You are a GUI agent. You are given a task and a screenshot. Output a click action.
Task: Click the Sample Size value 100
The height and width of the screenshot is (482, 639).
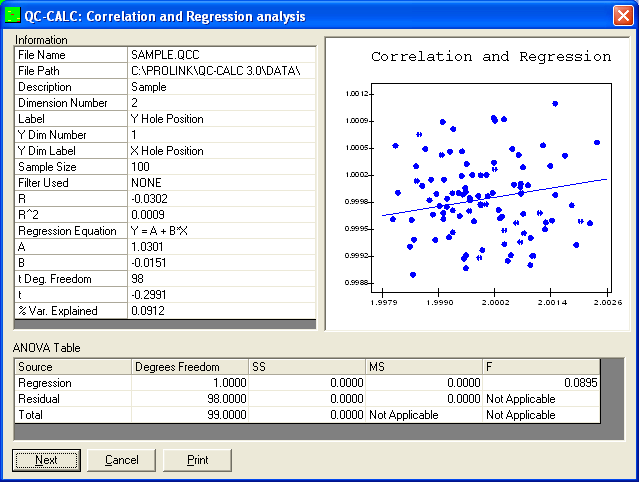[221, 167]
